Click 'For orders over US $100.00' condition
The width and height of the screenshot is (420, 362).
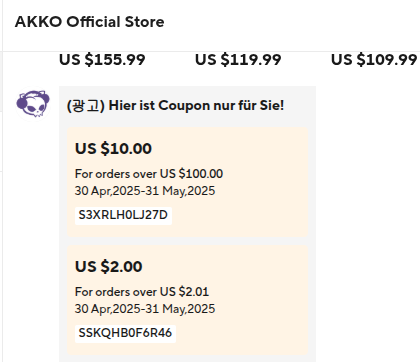coord(149,174)
